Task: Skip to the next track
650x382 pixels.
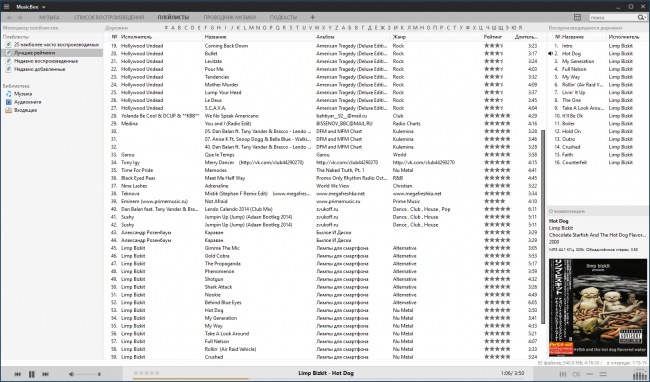Action: 46,374
